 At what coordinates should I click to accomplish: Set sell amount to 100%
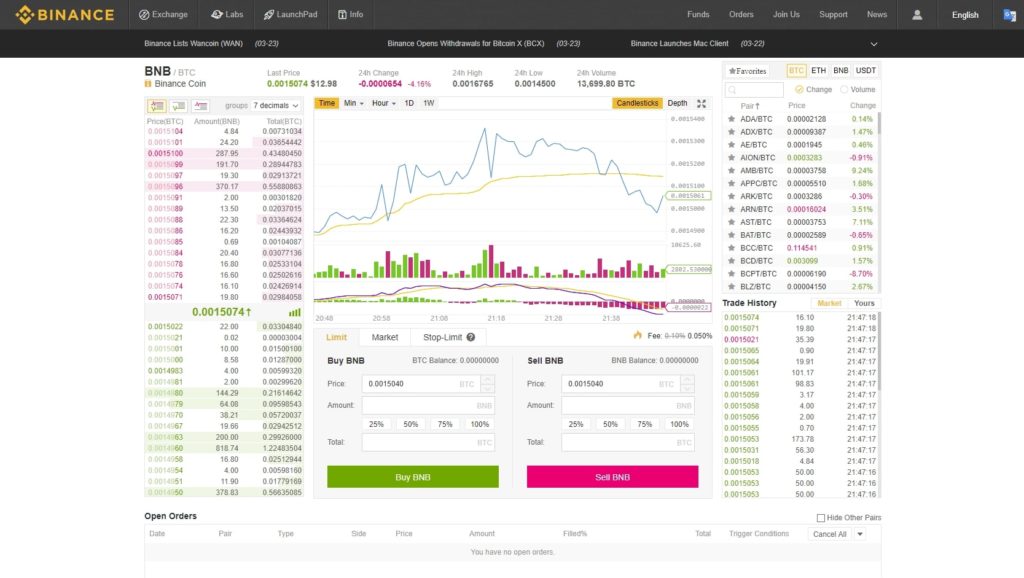[x=679, y=424]
